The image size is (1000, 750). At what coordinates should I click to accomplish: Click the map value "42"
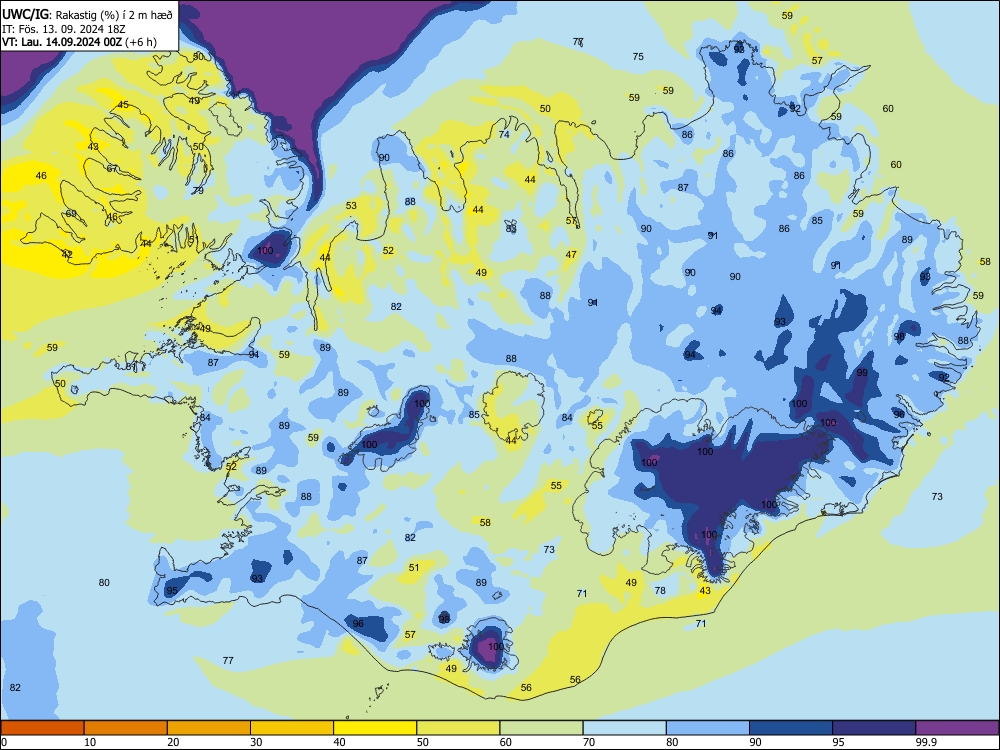67,254
